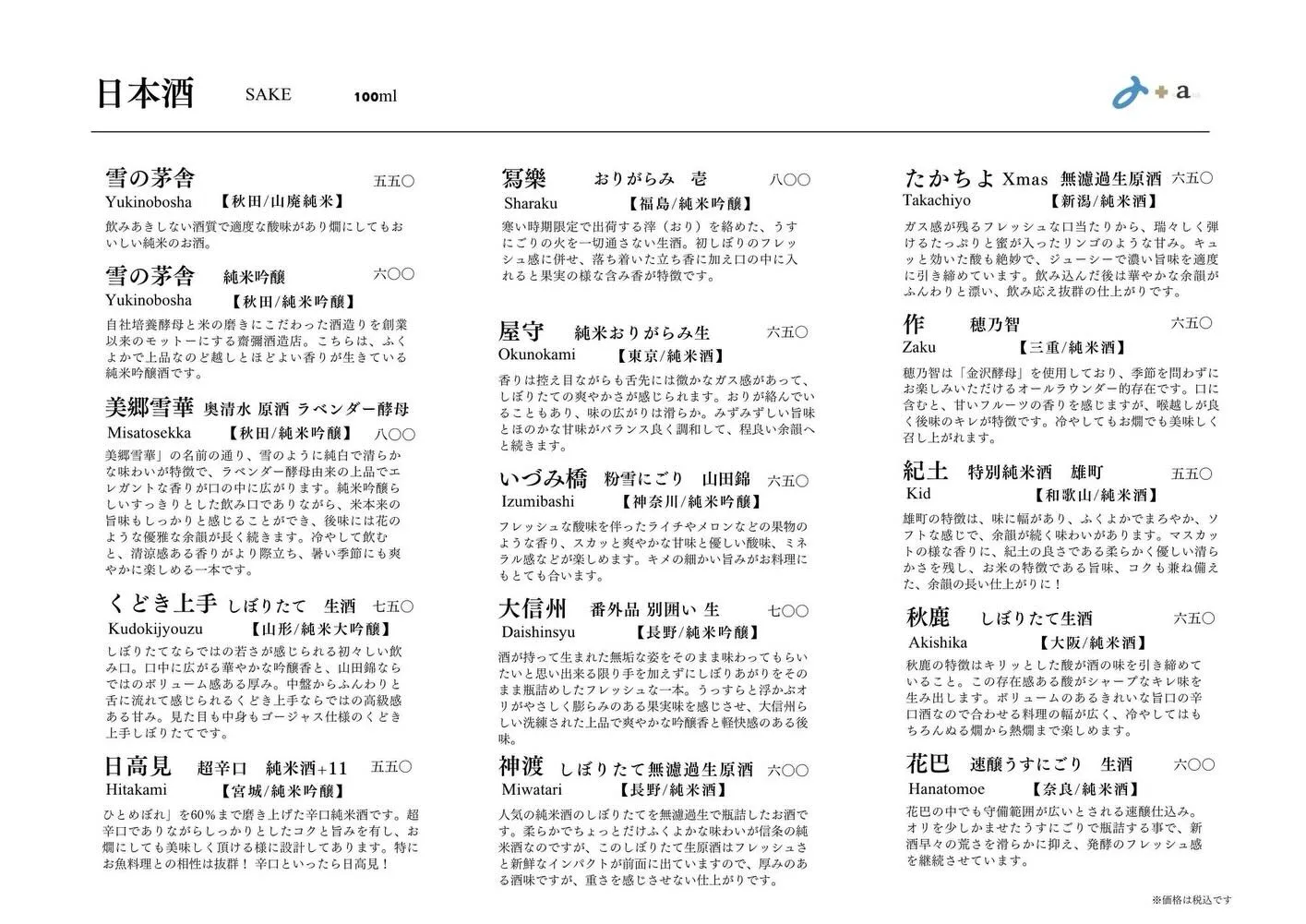
Task: Click the ※価格は税込です tax notice
Action: tap(1192, 898)
